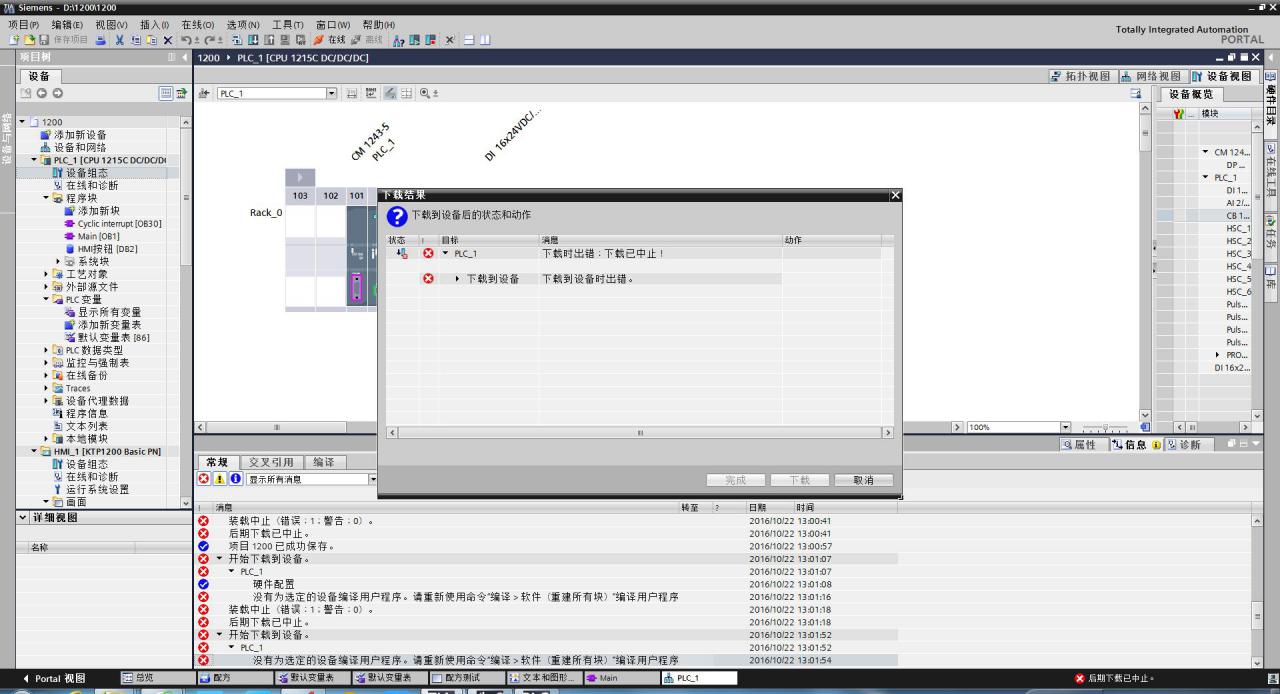The width and height of the screenshot is (1280, 694).
Task: Click the copy toolbar icon
Action: coord(136,39)
